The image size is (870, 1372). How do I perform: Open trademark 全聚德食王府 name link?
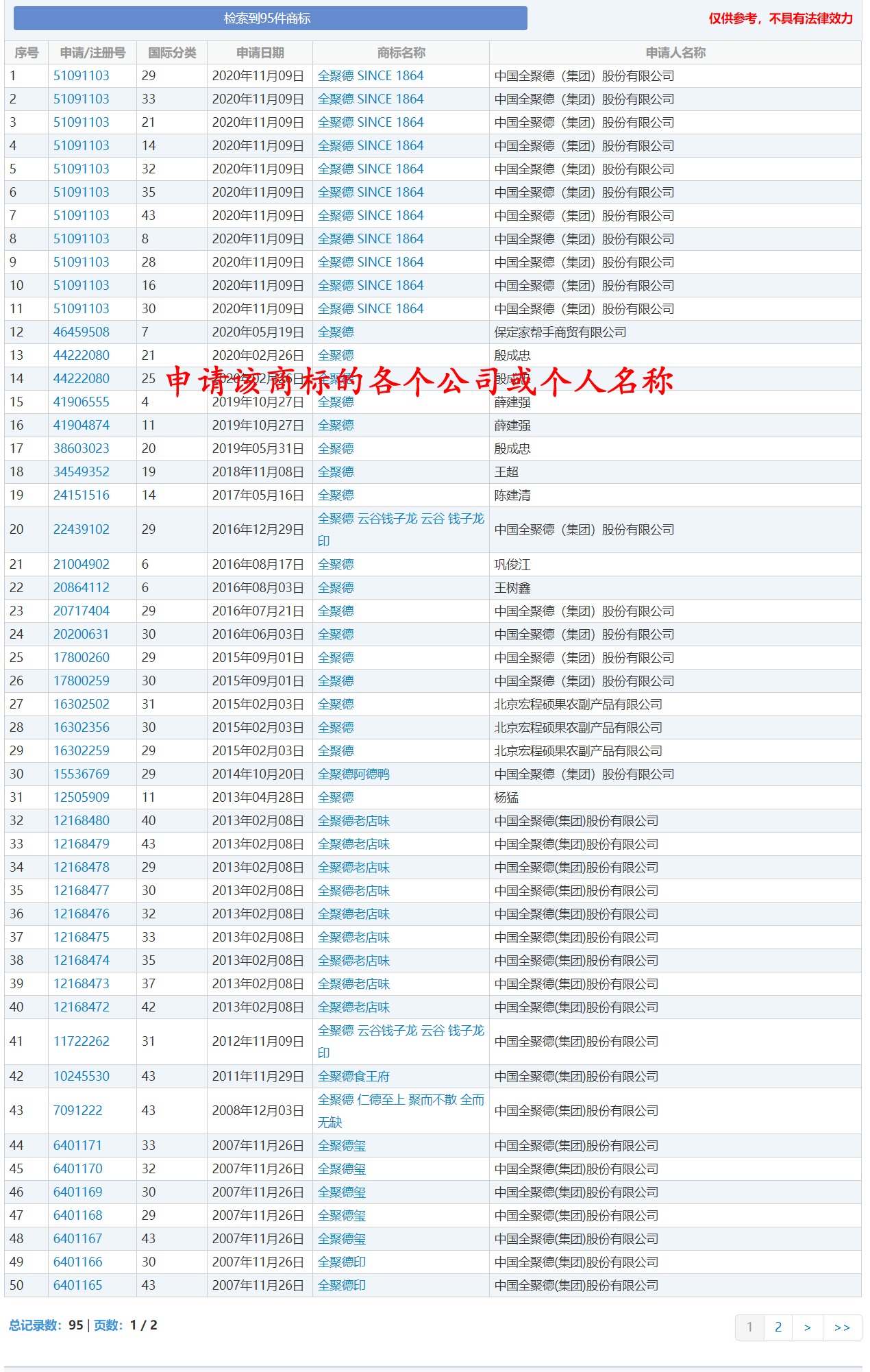[353, 1077]
